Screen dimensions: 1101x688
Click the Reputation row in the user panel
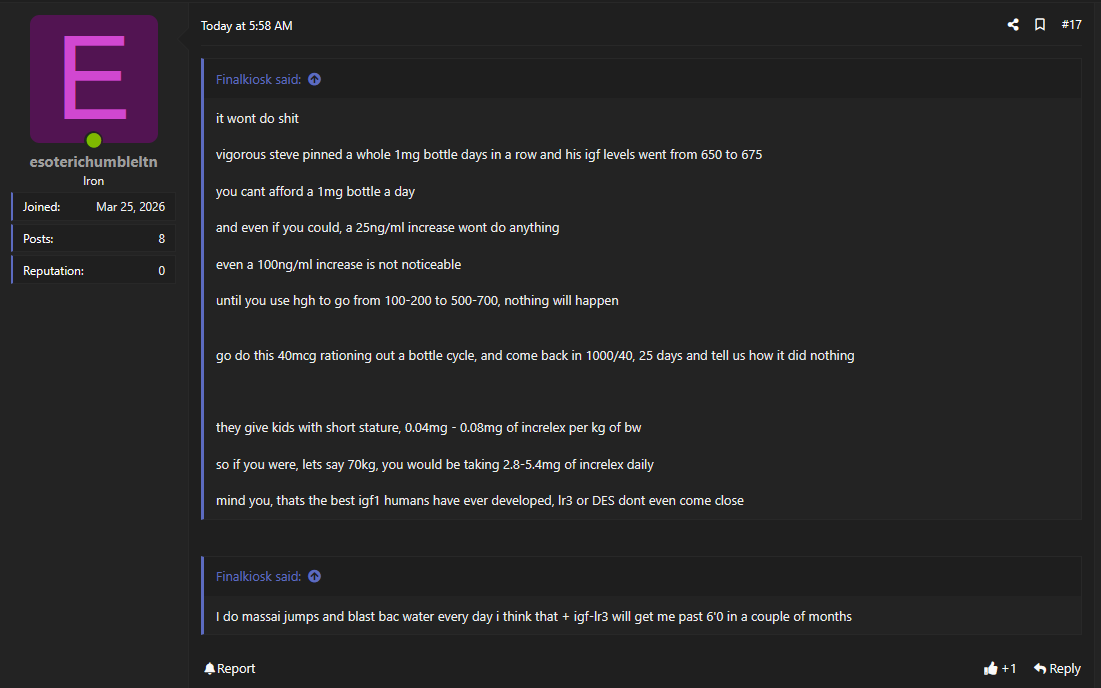pos(93,271)
